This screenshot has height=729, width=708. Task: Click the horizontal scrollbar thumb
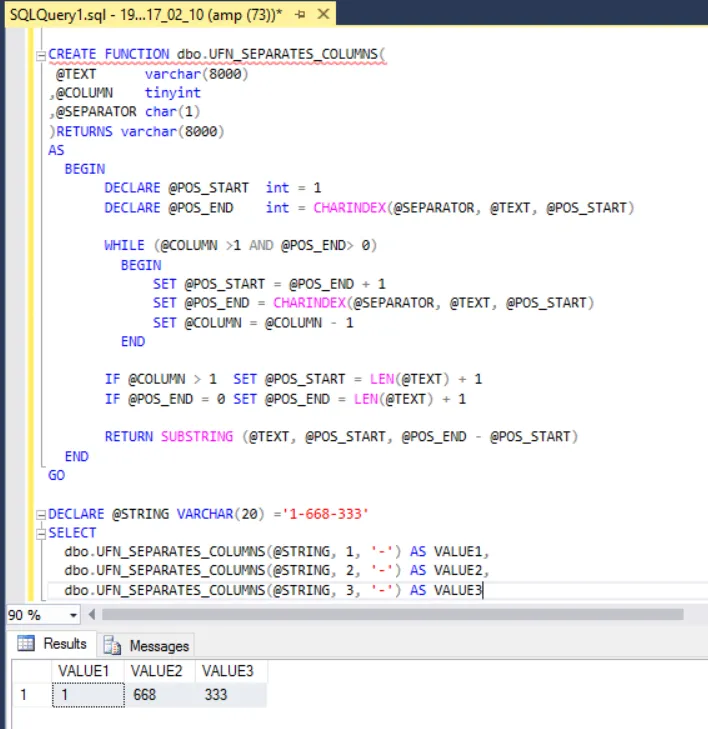pos(392,615)
